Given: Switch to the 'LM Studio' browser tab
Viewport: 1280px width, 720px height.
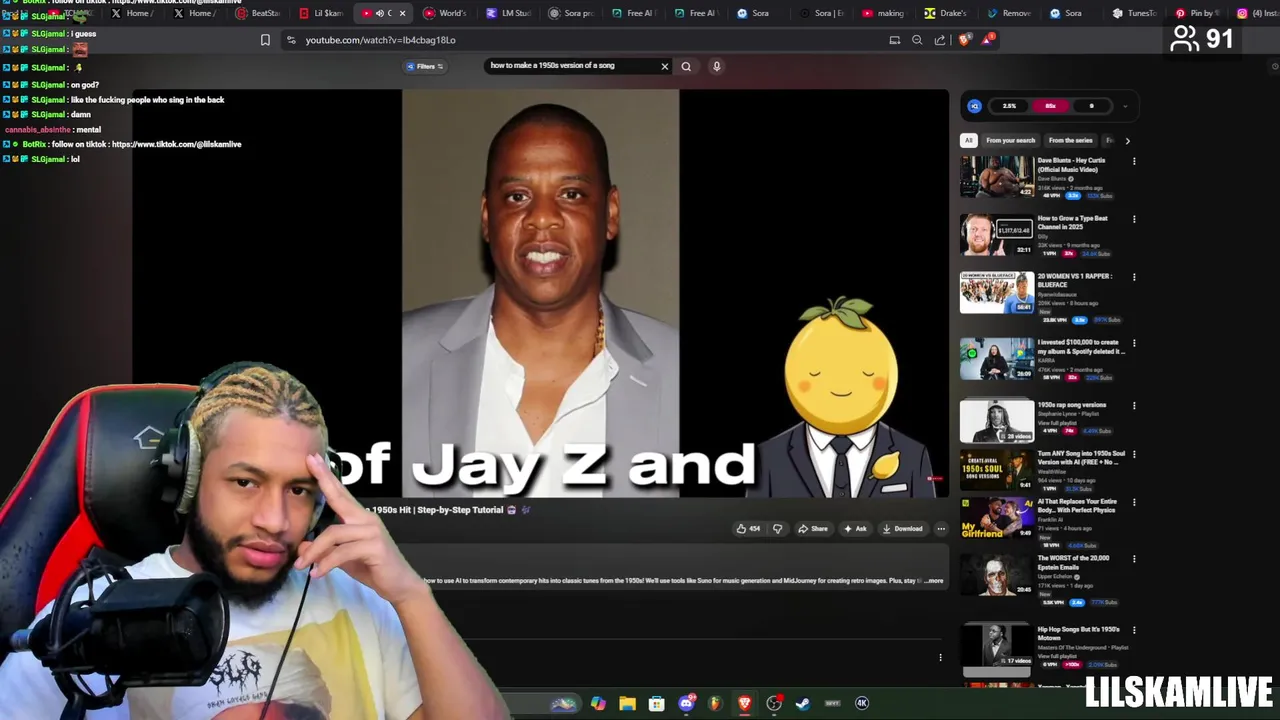Looking at the screenshot, I should [x=509, y=13].
